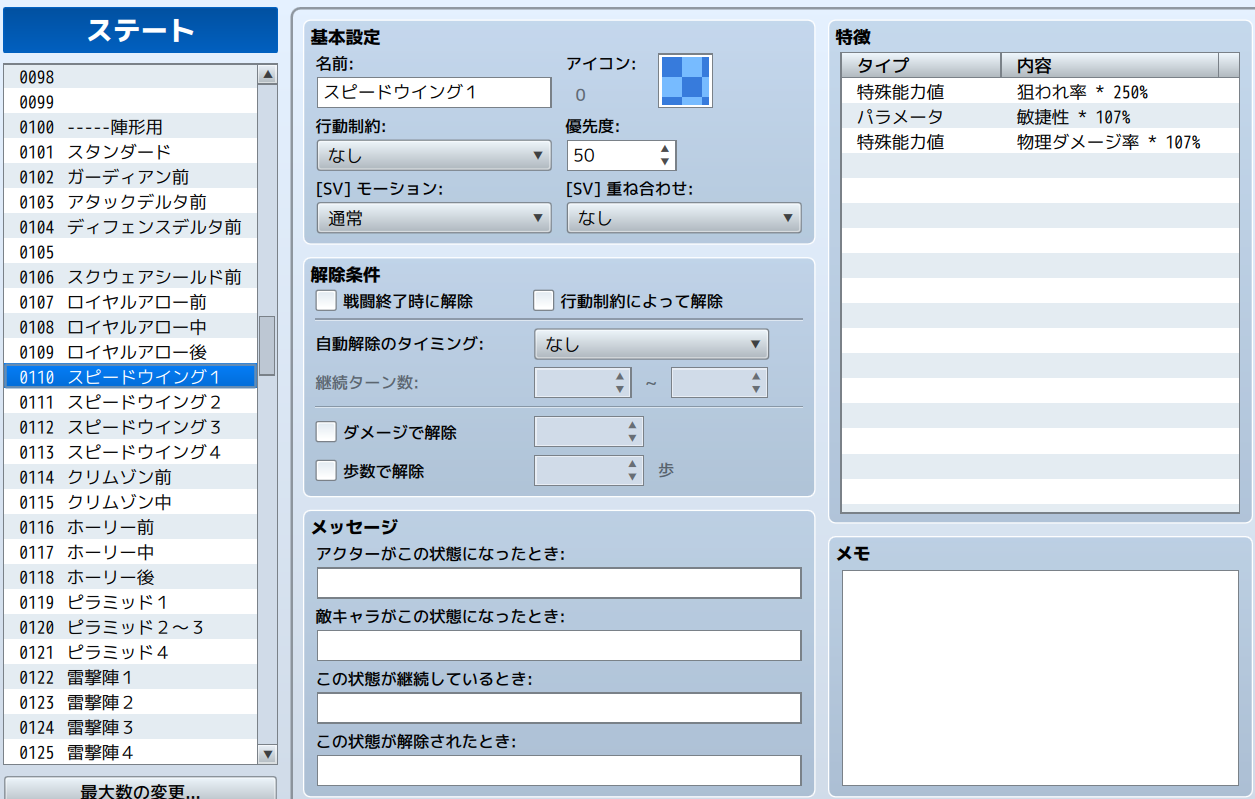This screenshot has height=799, width=1255.
Task: Open the [SV] 重ね合わせ dropdown
Action: [x=683, y=218]
